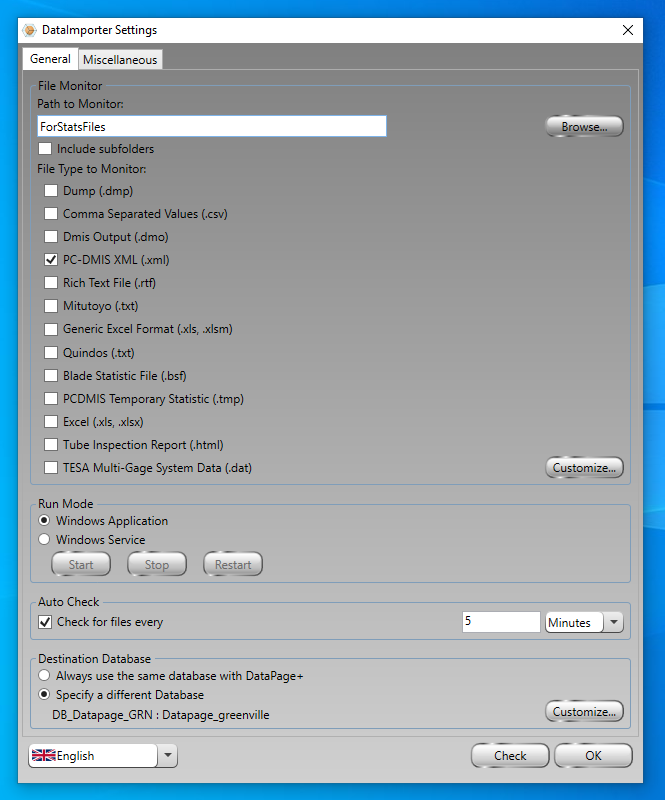Viewport: 665px width, 800px height.
Task: Click Customize in Destination Database section
Action: (584, 712)
